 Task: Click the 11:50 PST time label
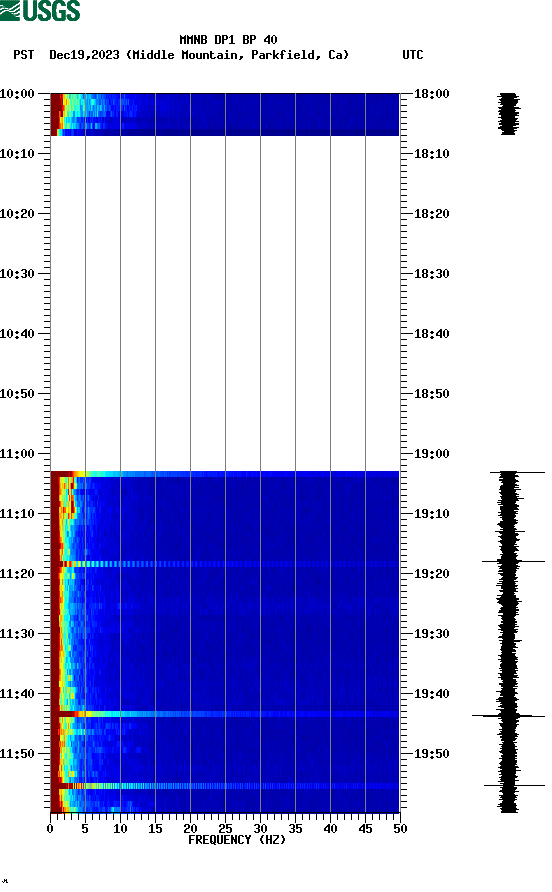17,754
